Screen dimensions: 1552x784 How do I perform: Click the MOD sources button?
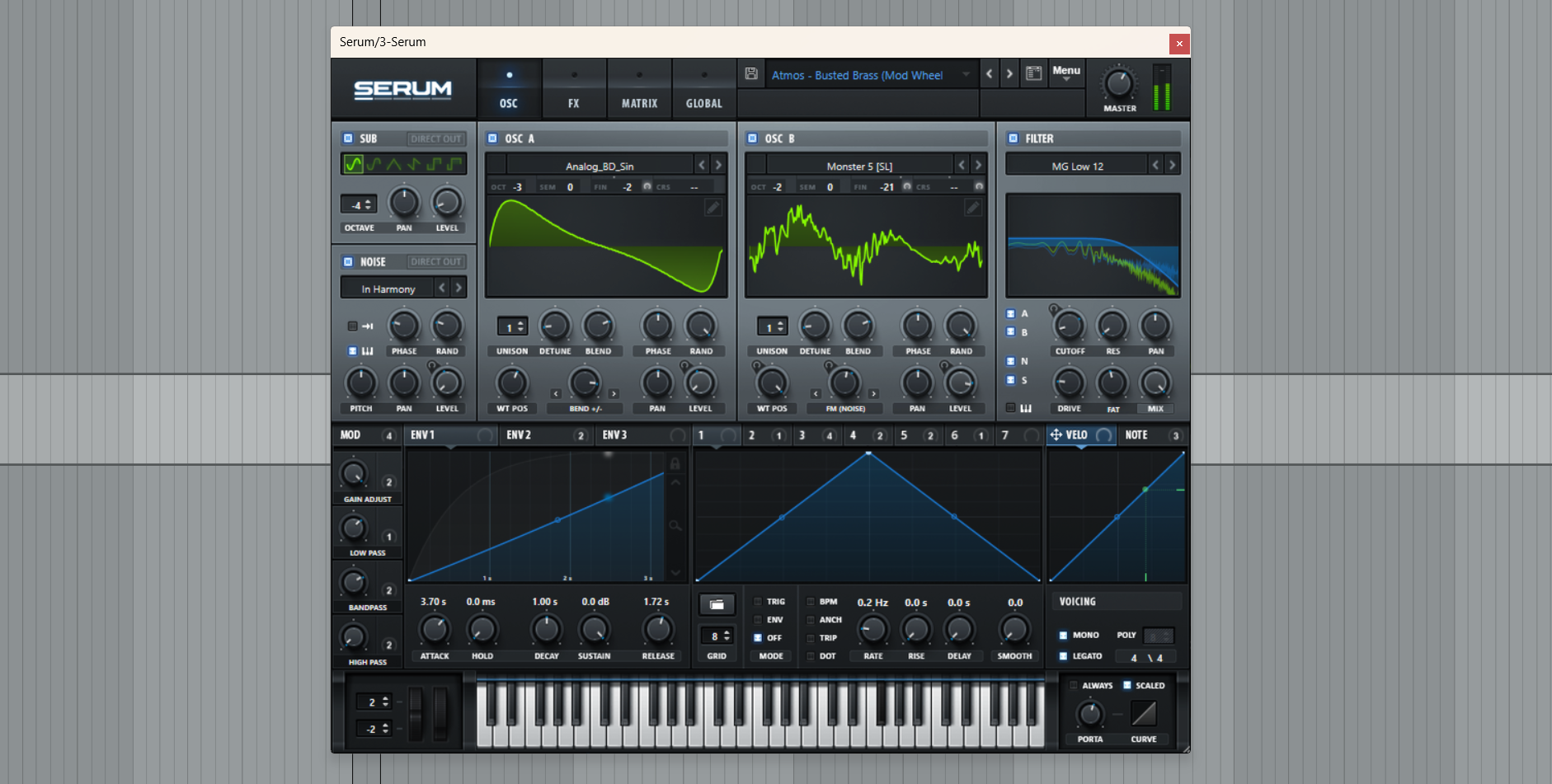click(367, 434)
